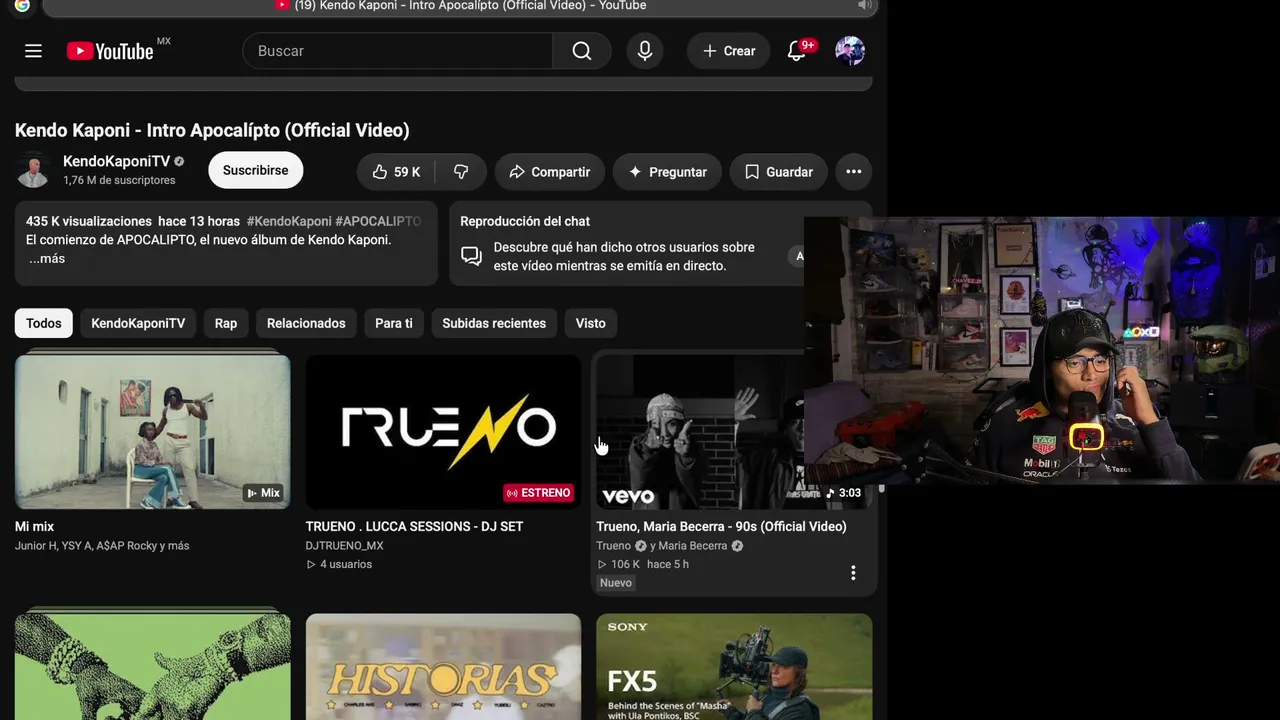Open the Mi mix playlist thumbnail
The image size is (1280, 720).
(x=153, y=431)
